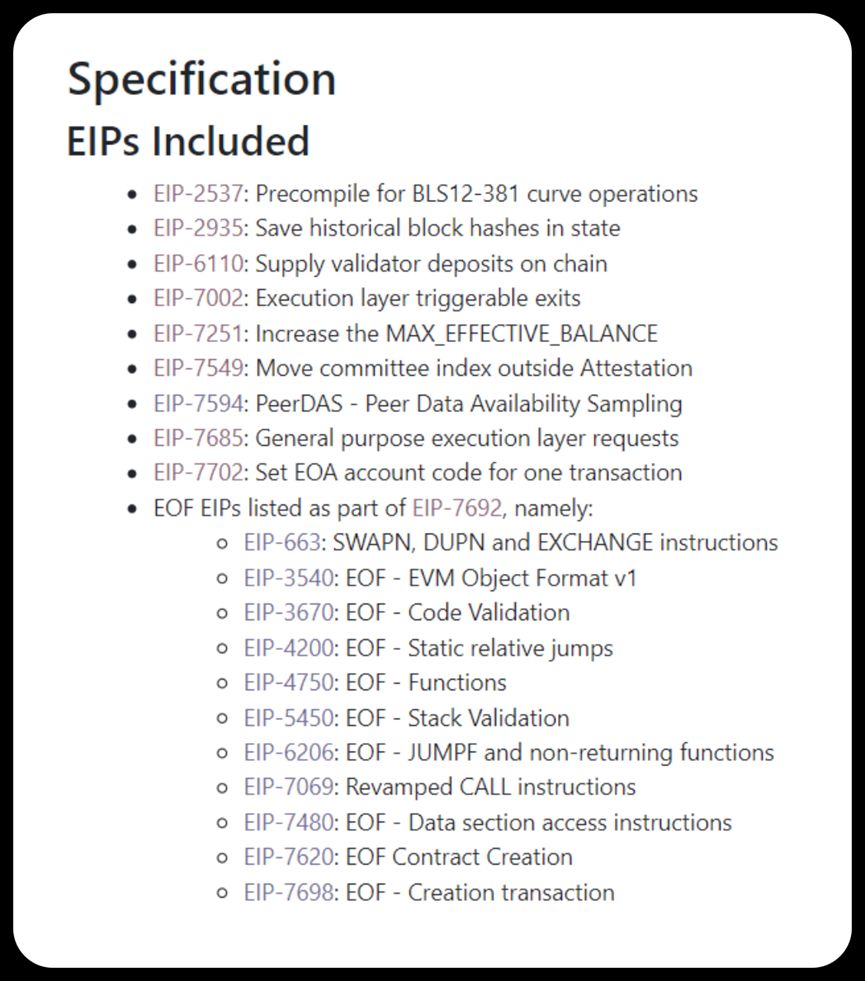The width and height of the screenshot is (865, 981).
Task: Click the EIP-4750 Functions link
Action: 288,682
